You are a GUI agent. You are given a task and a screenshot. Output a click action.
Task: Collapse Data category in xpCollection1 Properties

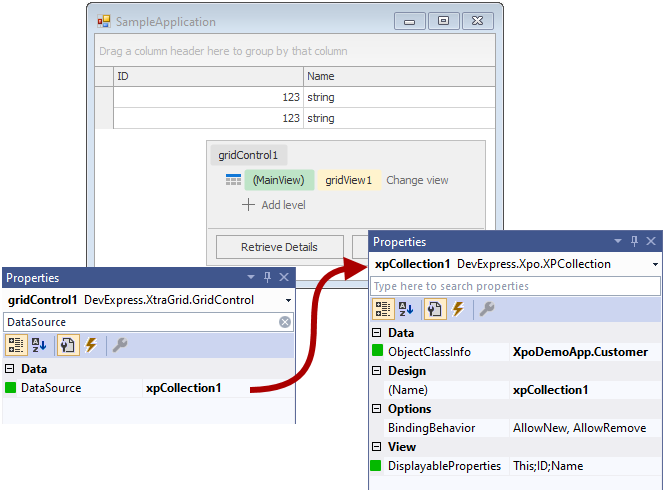tap(376, 333)
